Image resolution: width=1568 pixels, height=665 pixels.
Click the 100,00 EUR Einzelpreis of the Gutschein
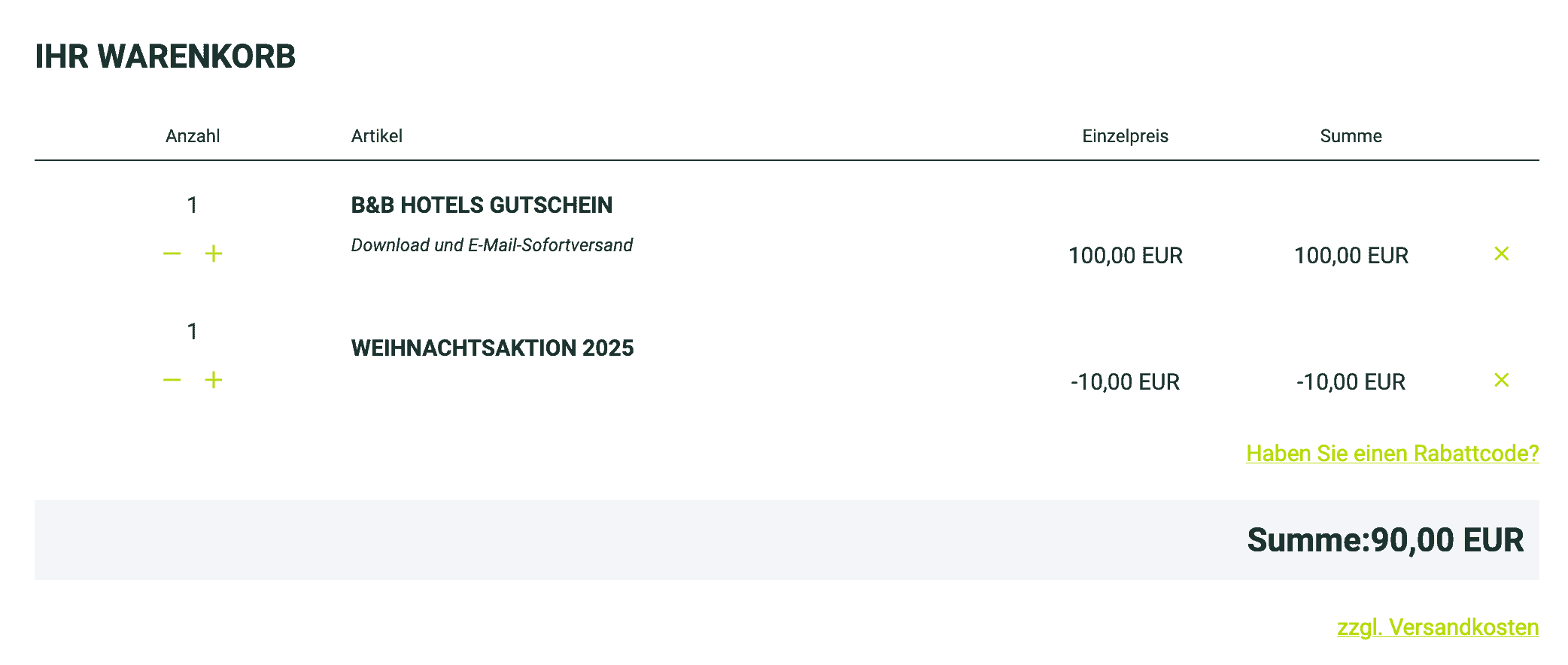coord(1125,256)
